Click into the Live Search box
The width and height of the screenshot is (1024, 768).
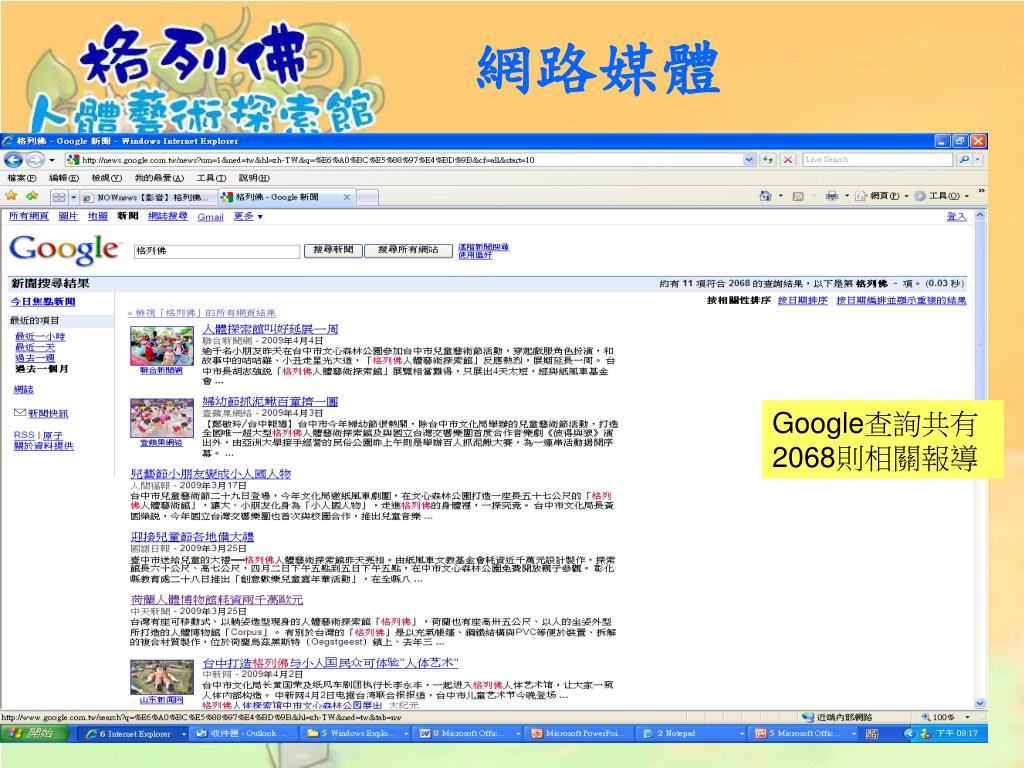tap(877, 159)
